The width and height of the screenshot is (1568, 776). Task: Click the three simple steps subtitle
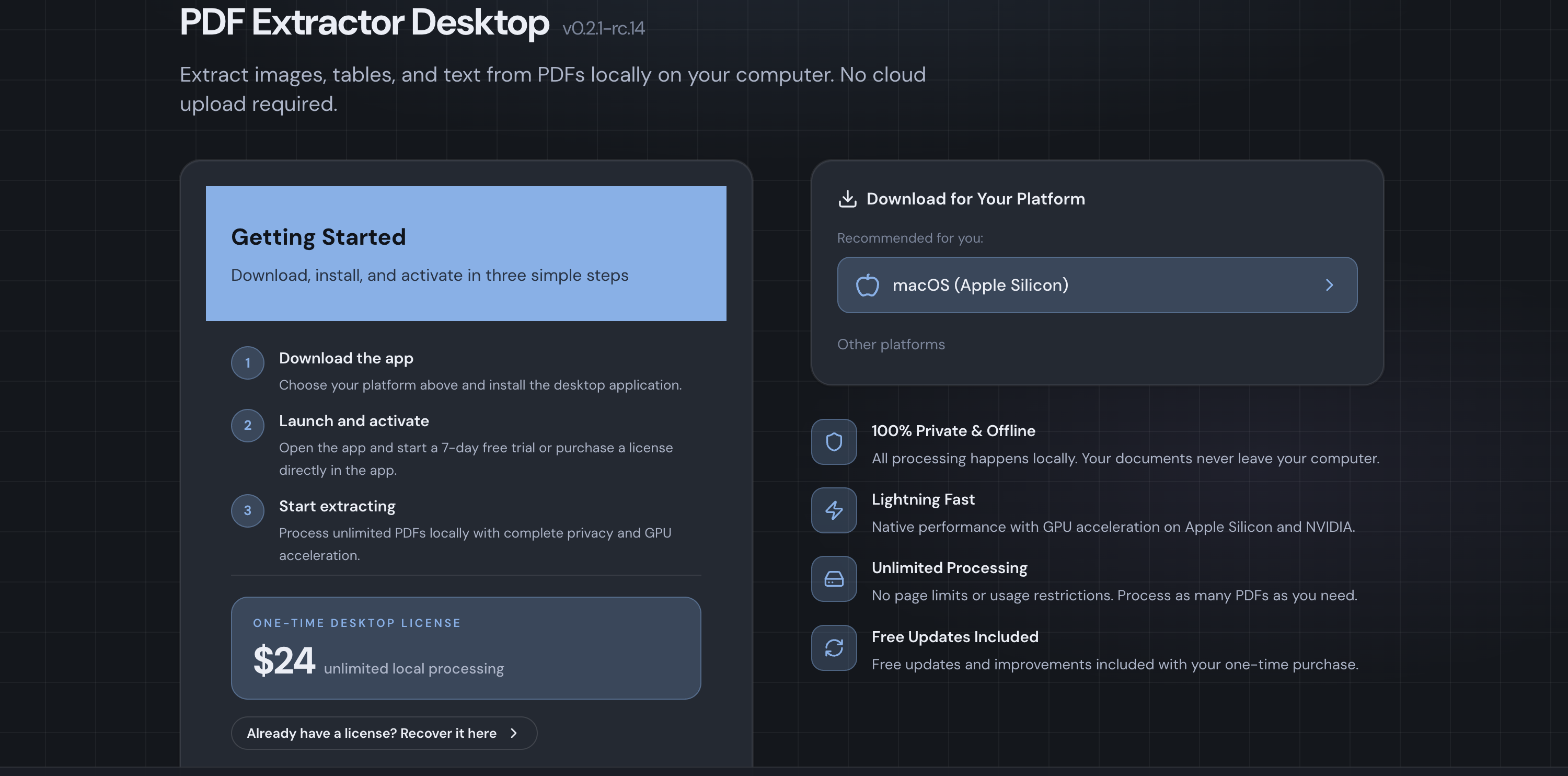(430, 276)
